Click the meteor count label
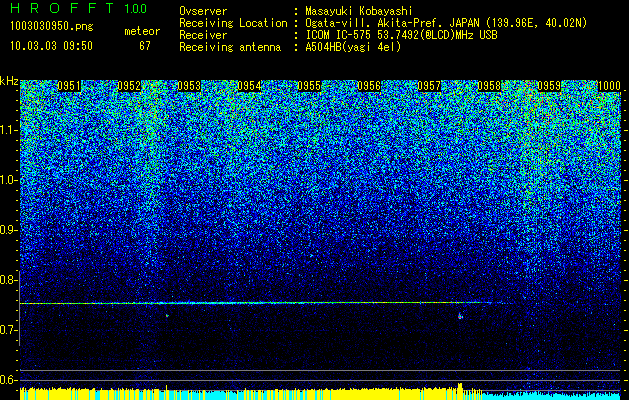Screen dimensions: 629x400 pos(142,31)
